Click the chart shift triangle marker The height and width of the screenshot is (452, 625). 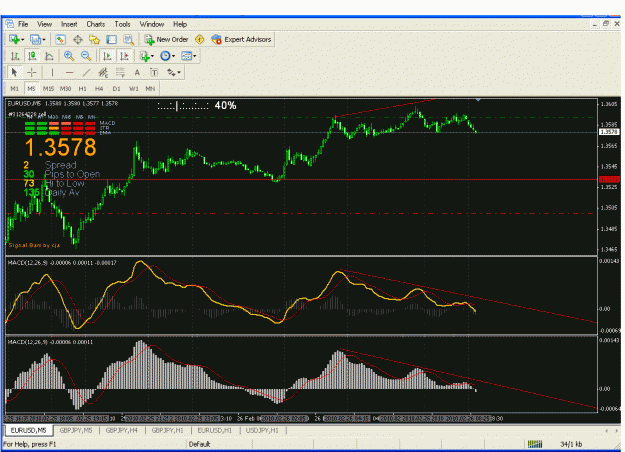pos(478,100)
